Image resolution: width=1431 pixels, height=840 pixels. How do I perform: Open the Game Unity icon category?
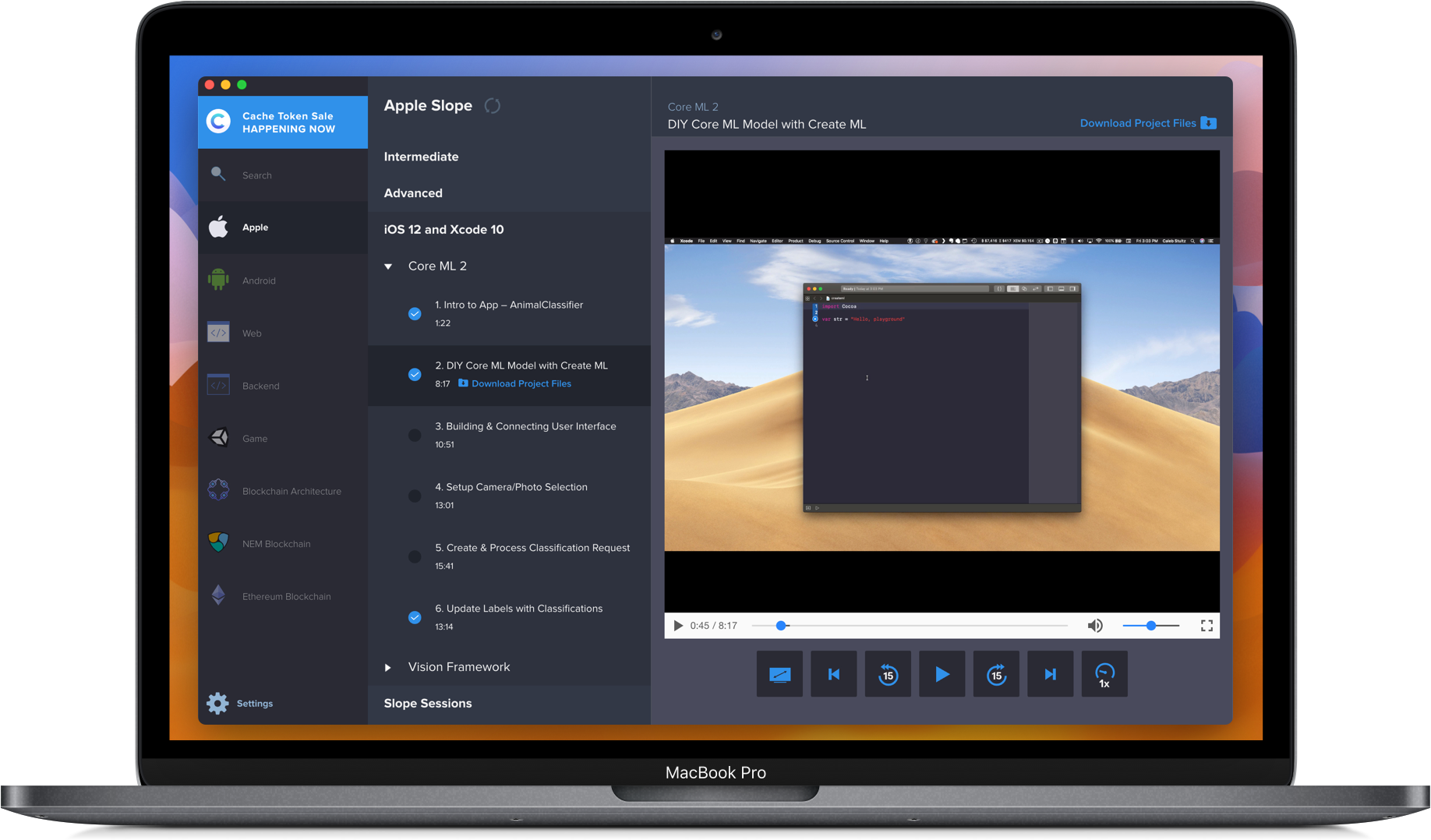[219, 438]
